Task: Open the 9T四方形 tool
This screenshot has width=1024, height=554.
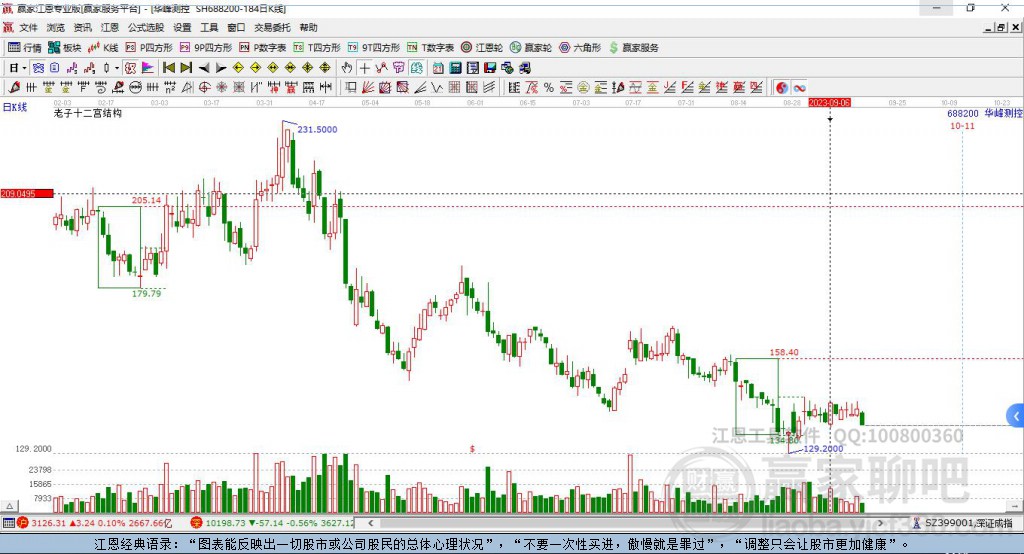Action: (x=374, y=48)
